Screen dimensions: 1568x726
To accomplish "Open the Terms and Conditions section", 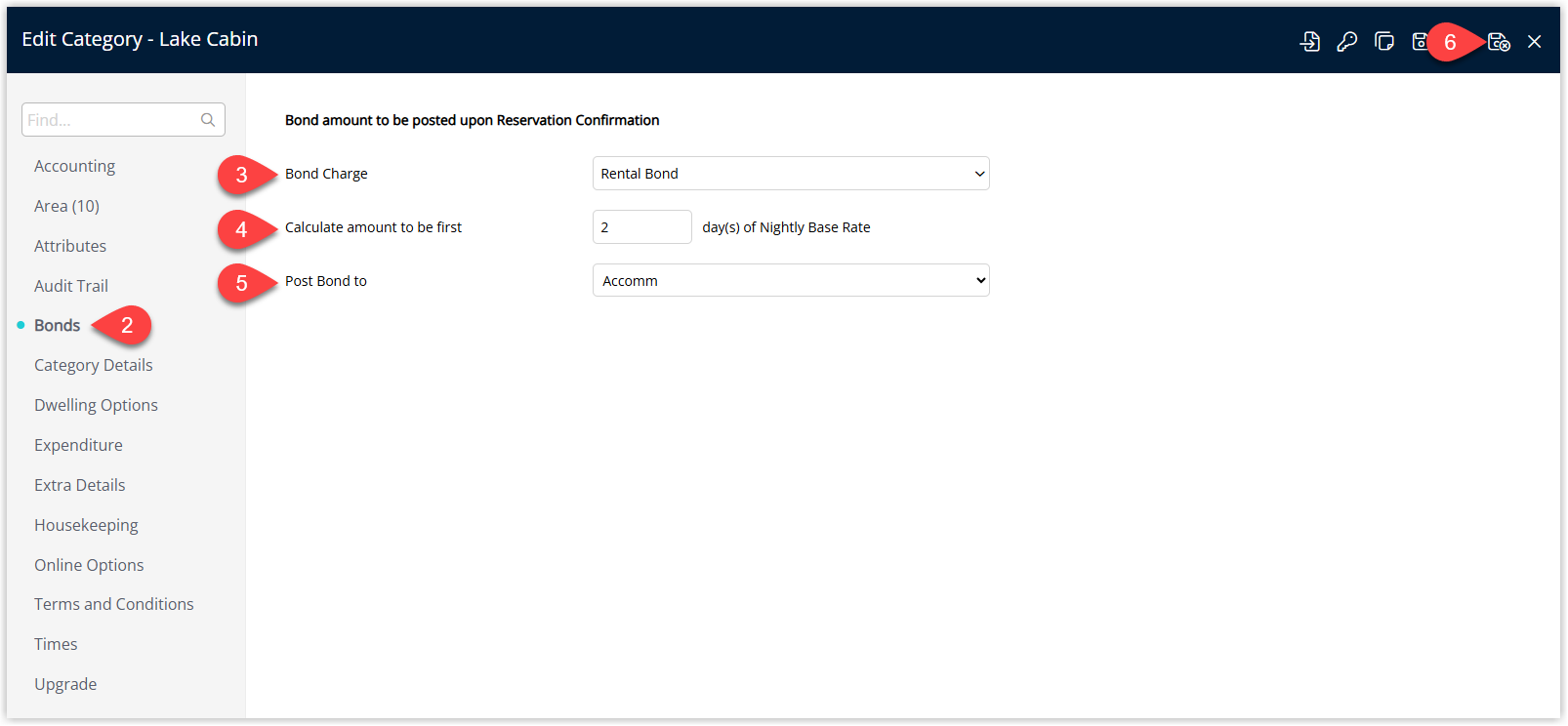I will [x=114, y=604].
